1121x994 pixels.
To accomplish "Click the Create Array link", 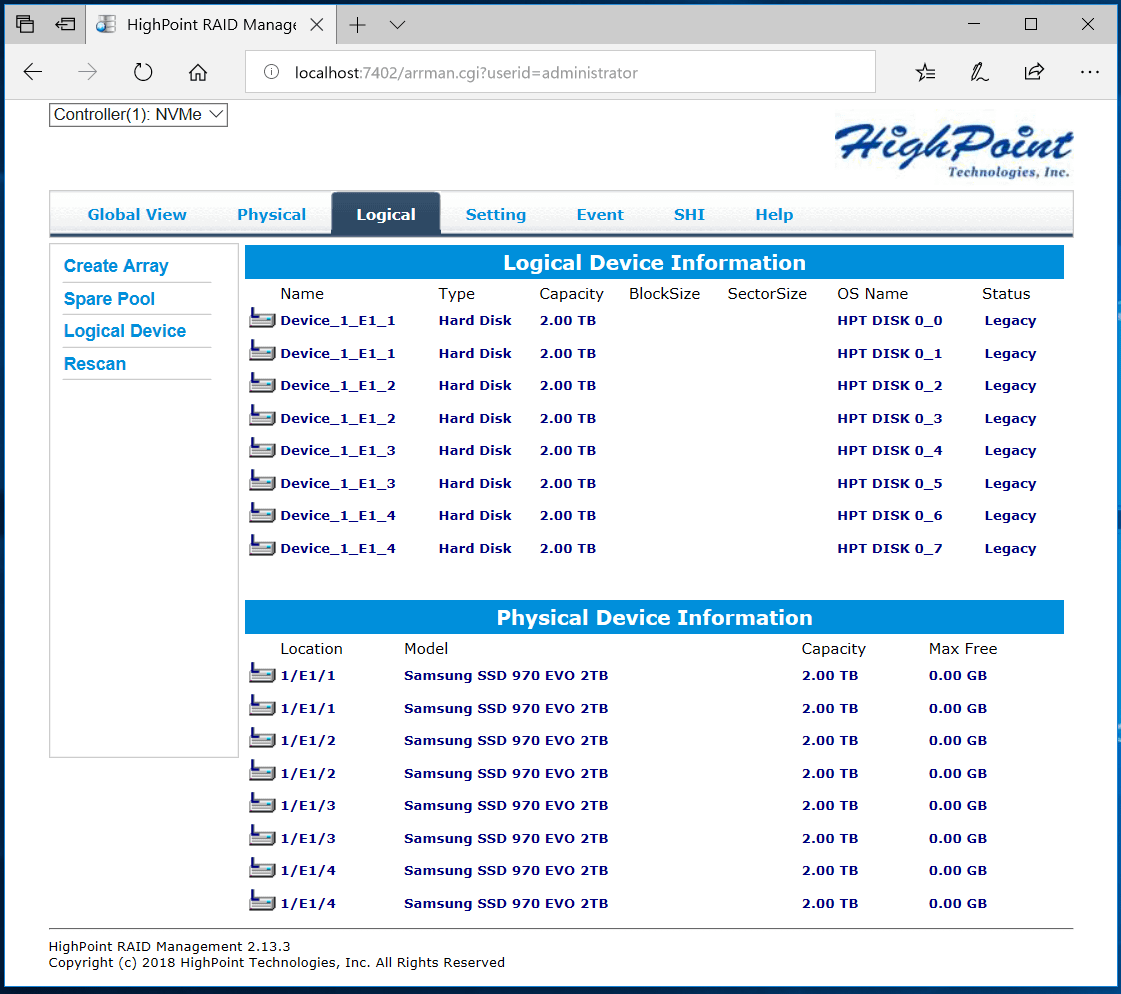I will click(116, 266).
